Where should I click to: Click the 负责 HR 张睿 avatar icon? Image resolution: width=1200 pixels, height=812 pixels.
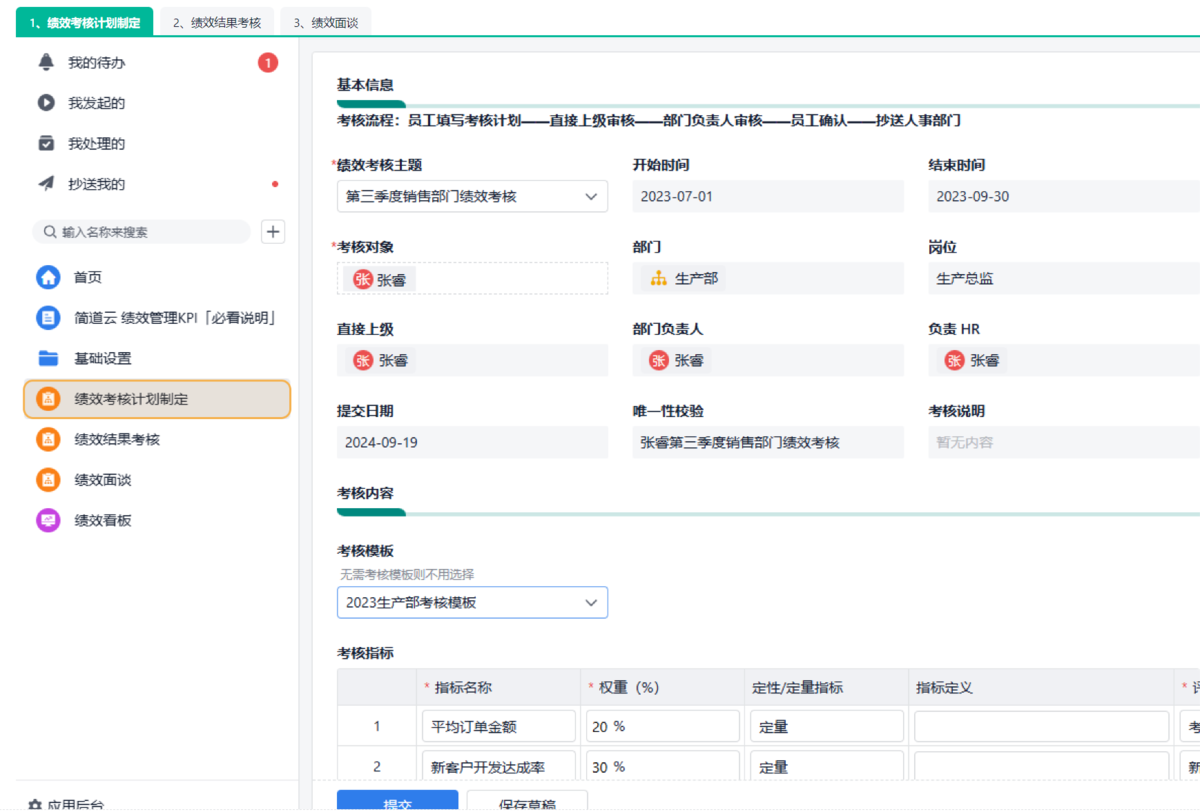[x=955, y=361]
